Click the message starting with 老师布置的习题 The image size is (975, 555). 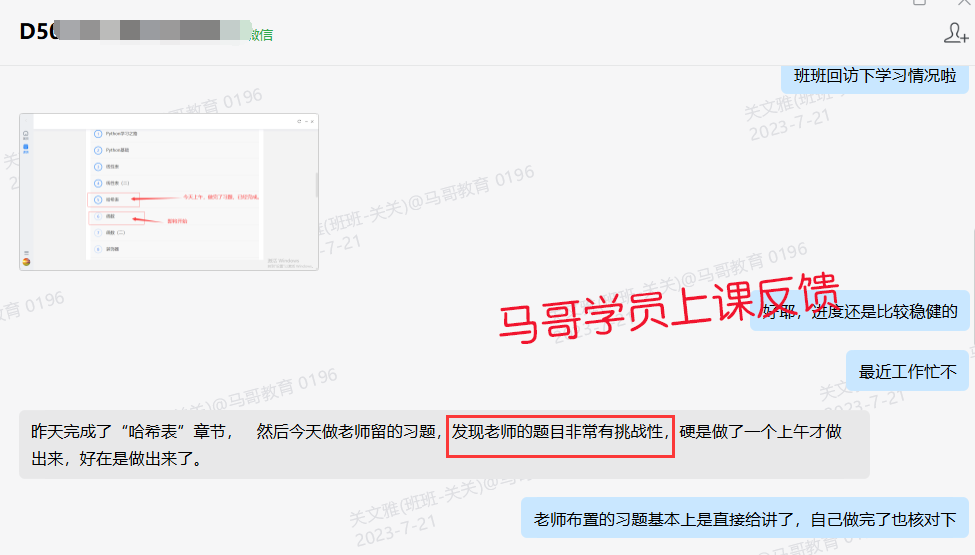tap(745, 519)
